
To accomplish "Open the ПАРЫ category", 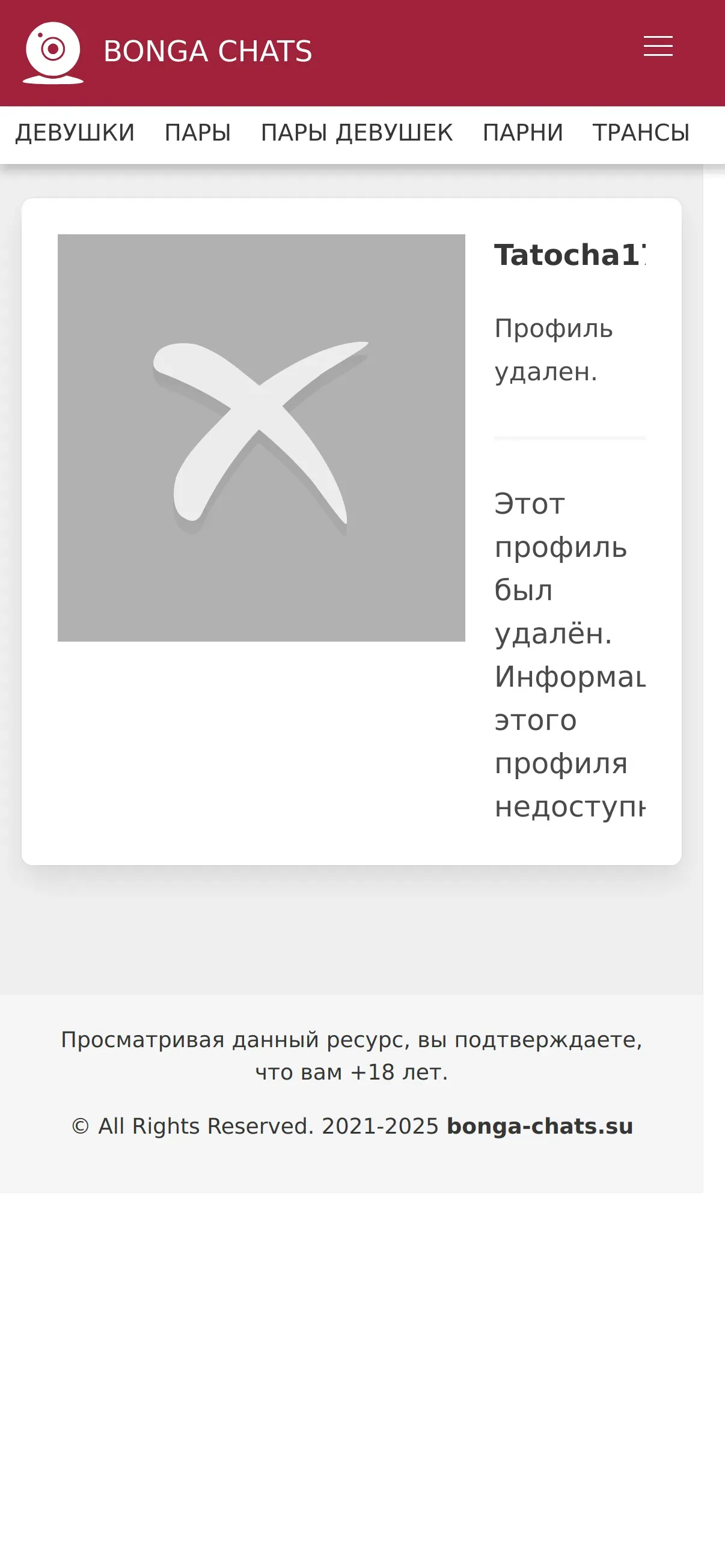I will 198,133.
